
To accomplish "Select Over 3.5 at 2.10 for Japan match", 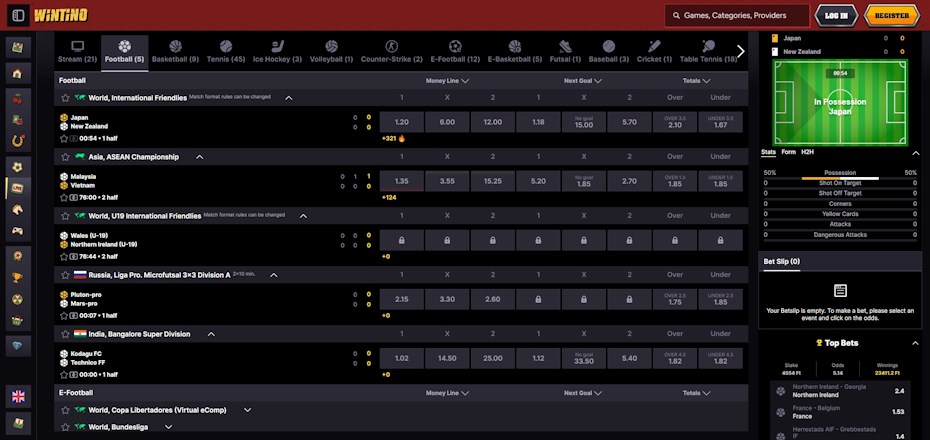I will (675, 122).
